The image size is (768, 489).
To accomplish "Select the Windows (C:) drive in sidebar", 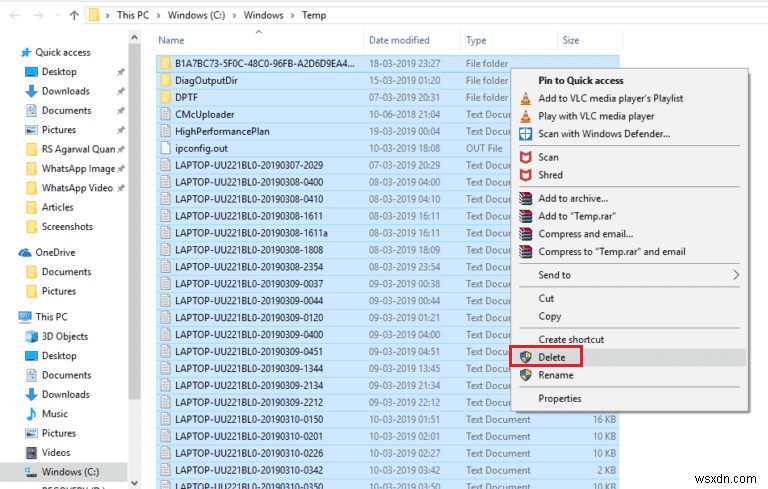I will pos(64,472).
